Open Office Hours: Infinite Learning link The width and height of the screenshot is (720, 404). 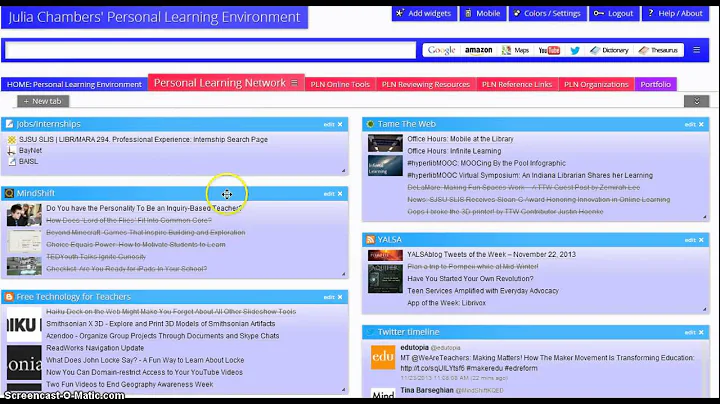454,151
